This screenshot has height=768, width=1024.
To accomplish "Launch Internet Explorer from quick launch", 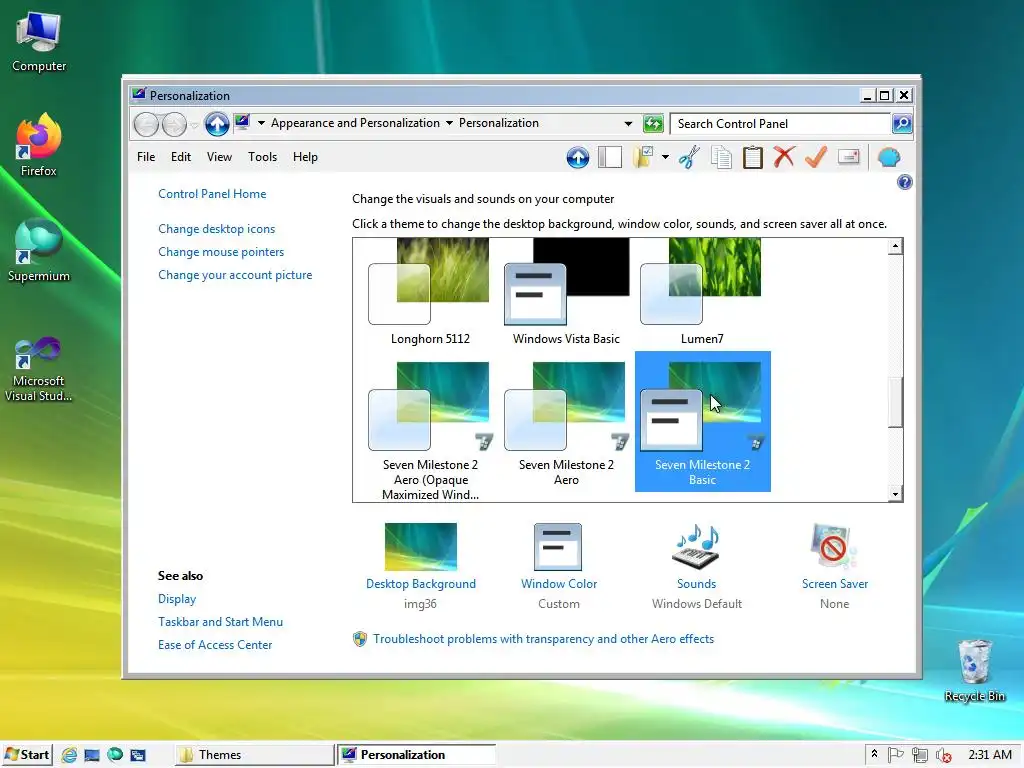I will click(x=69, y=755).
